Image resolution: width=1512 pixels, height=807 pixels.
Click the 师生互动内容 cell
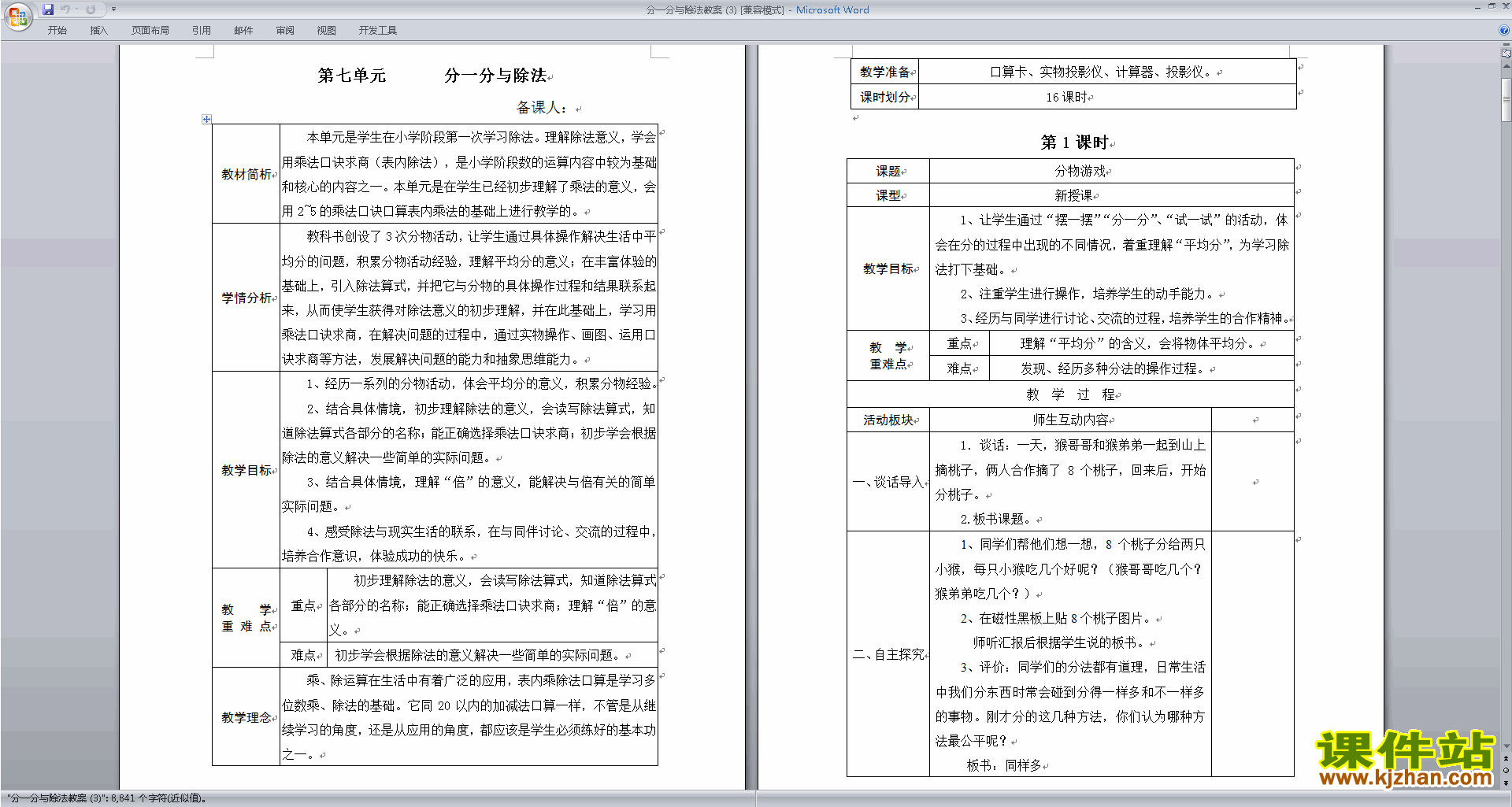(x=1071, y=420)
